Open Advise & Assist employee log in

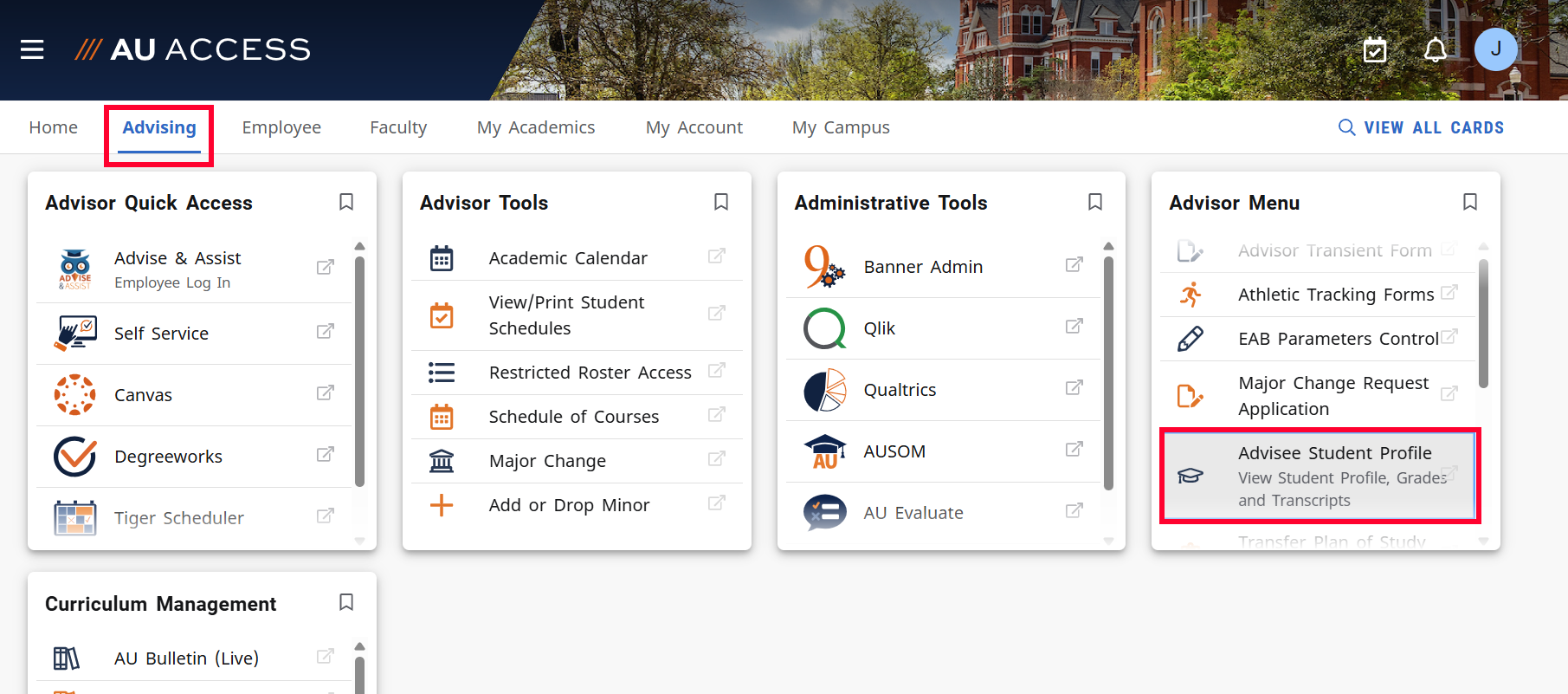tap(194, 269)
